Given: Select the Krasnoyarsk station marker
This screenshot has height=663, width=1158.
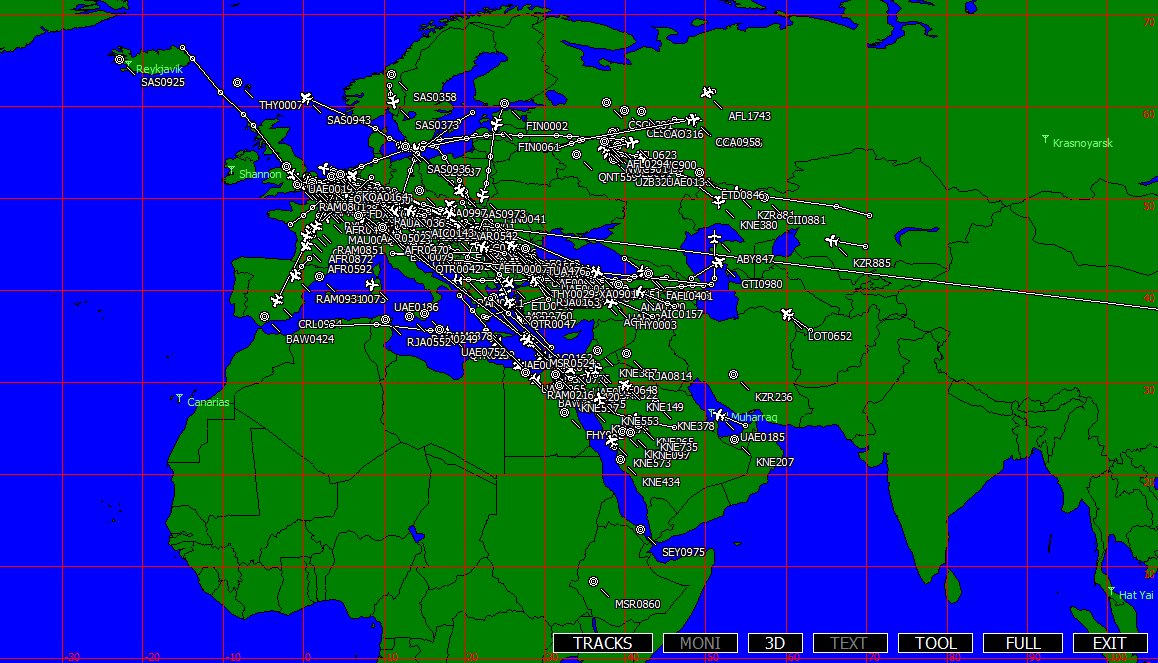Looking at the screenshot, I should click(1045, 139).
